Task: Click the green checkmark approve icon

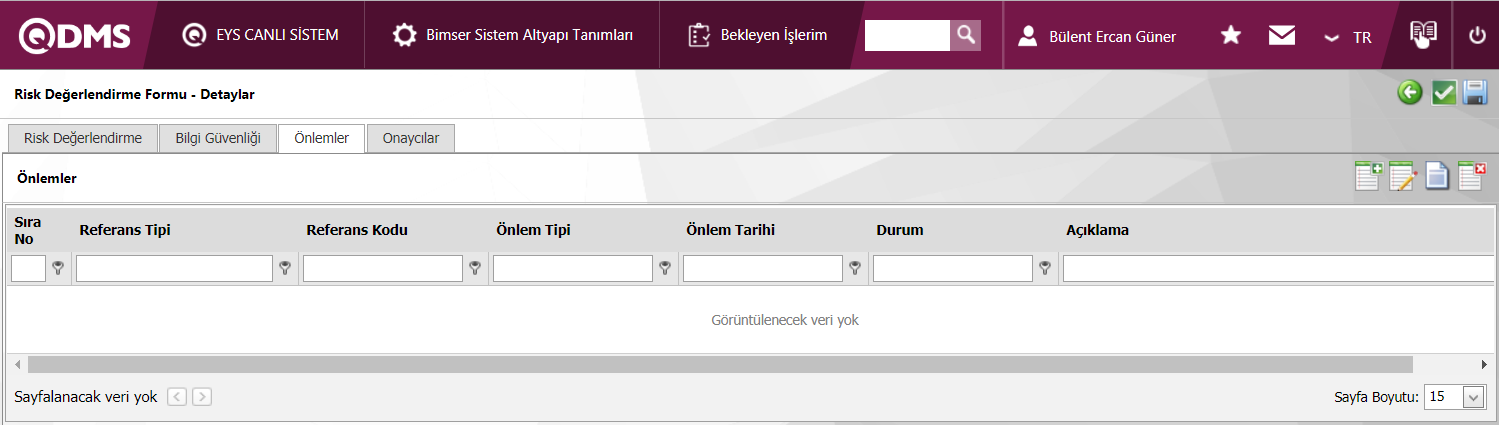Action: (x=1443, y=93)
